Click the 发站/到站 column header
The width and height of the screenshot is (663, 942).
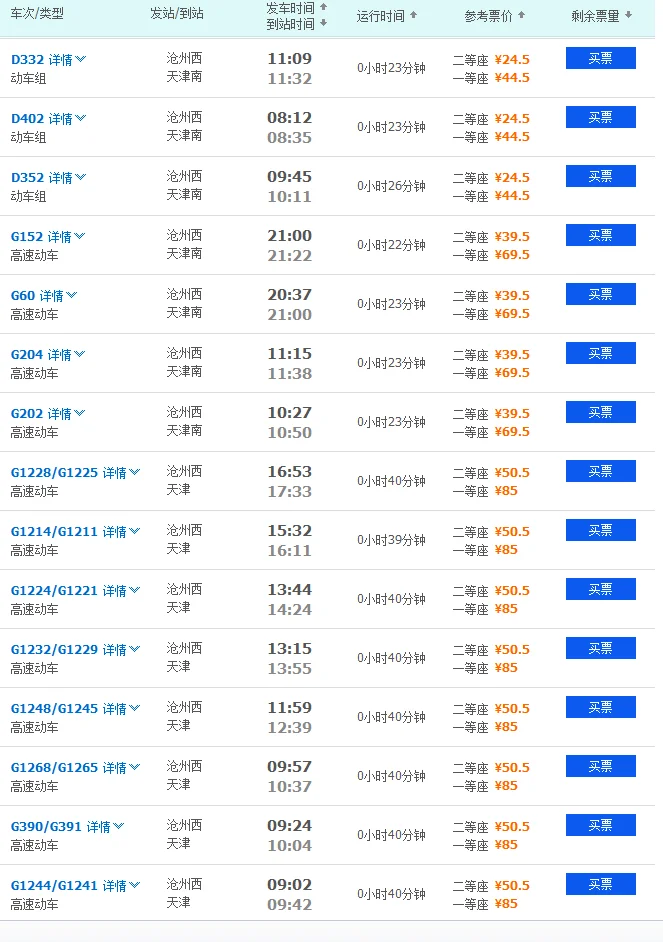pos(176,15)
